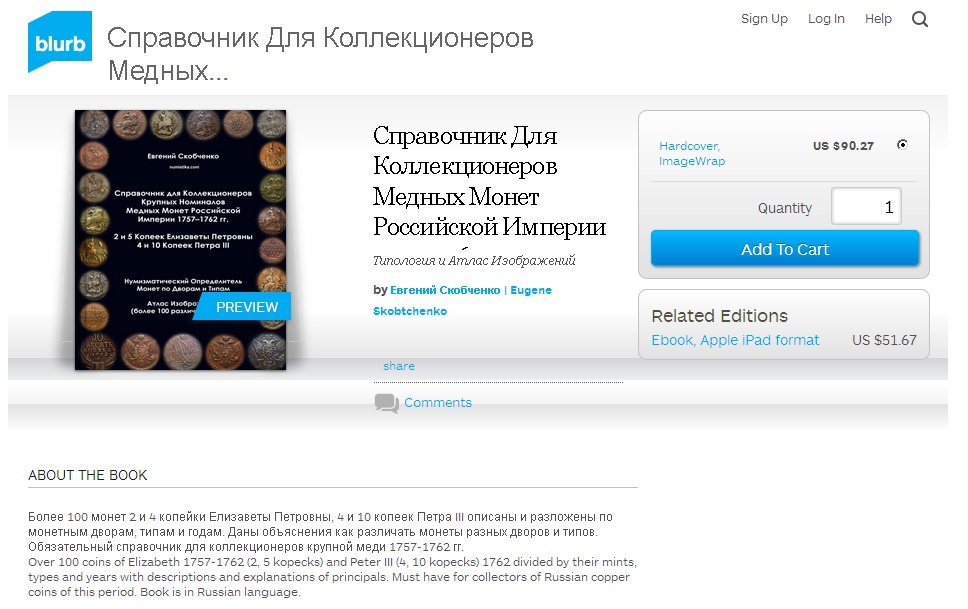Open the book cover thumbnail
This screenshot has width=968, height=609.
pos(180,240)
